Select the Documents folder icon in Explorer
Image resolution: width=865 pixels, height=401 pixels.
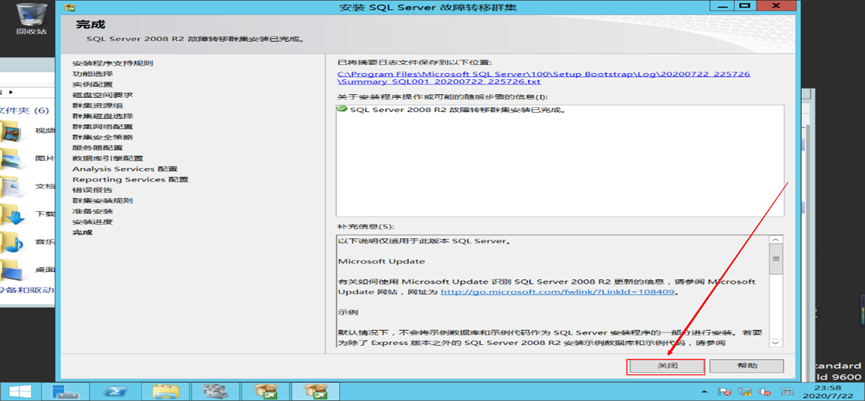[x=10, y=186]
